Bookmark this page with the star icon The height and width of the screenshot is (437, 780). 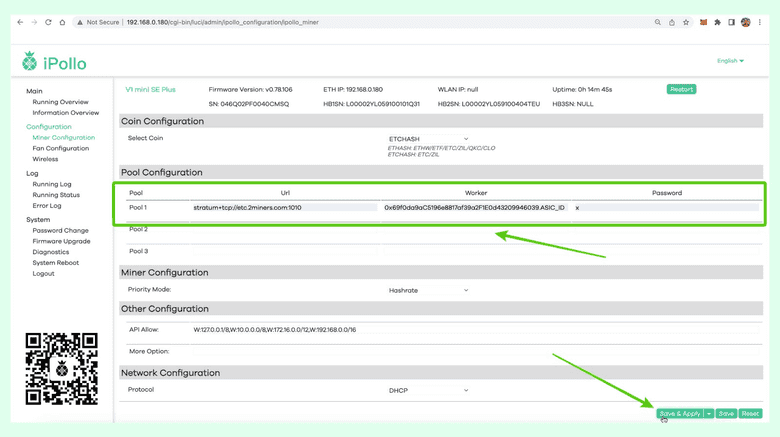(686, 22)
